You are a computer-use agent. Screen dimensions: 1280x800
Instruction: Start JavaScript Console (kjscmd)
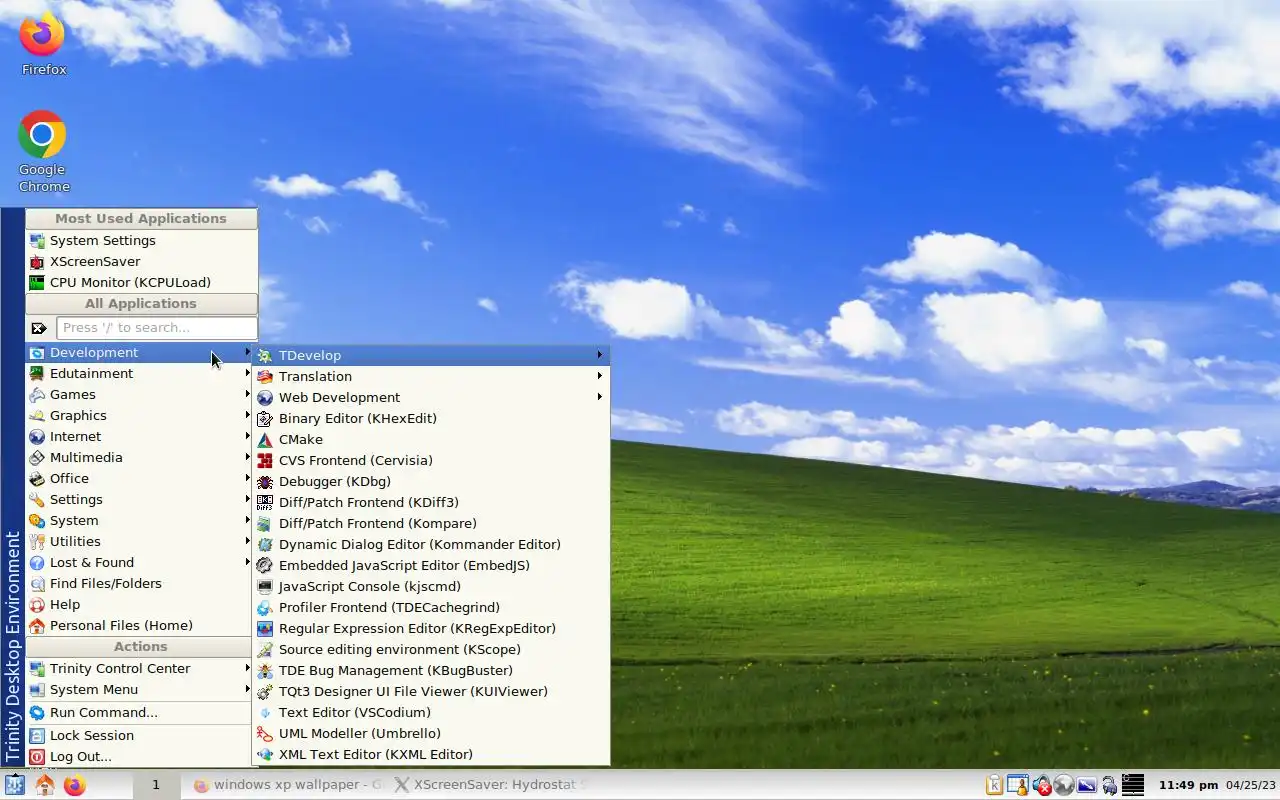[x=431, y=586]
